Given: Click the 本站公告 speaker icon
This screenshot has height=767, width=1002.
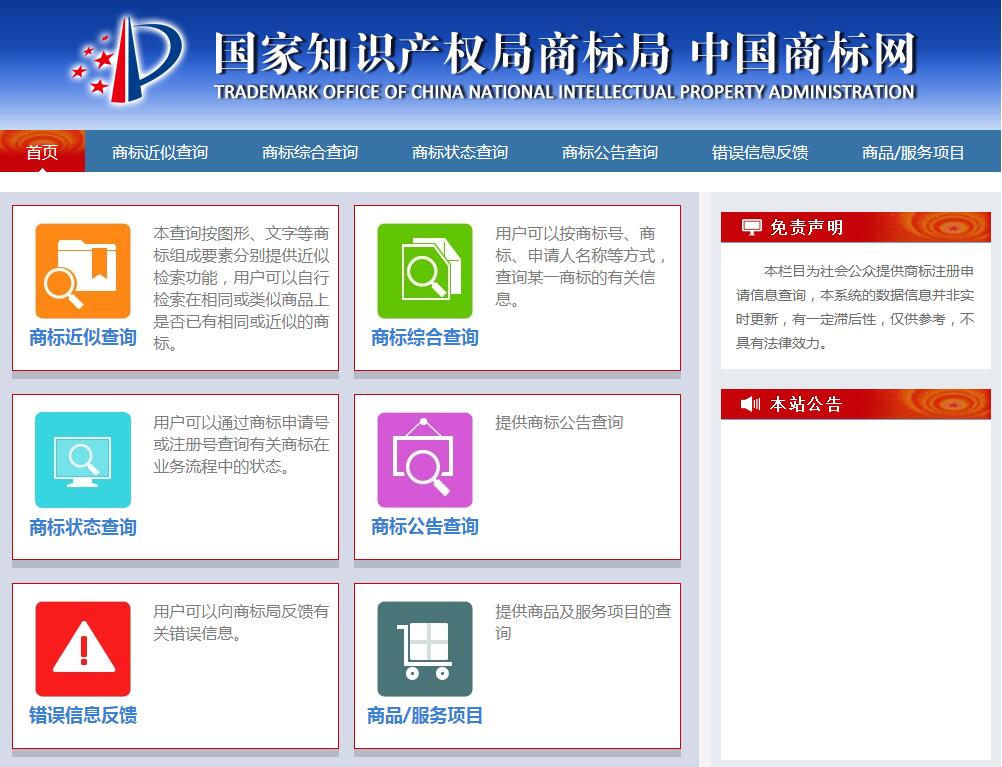Looking at the screenshot, I should 750,404.
